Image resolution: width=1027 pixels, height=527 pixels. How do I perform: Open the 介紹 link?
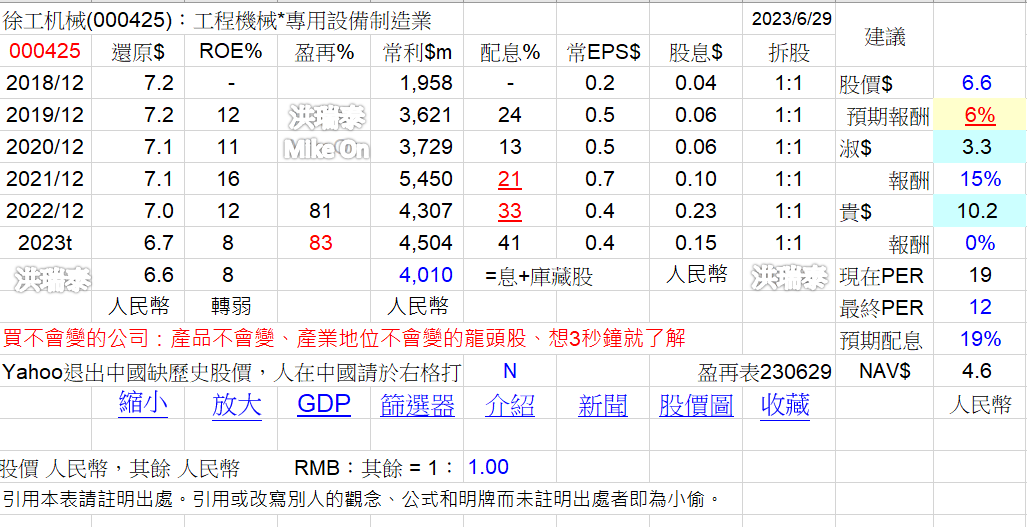click(510, 405)
